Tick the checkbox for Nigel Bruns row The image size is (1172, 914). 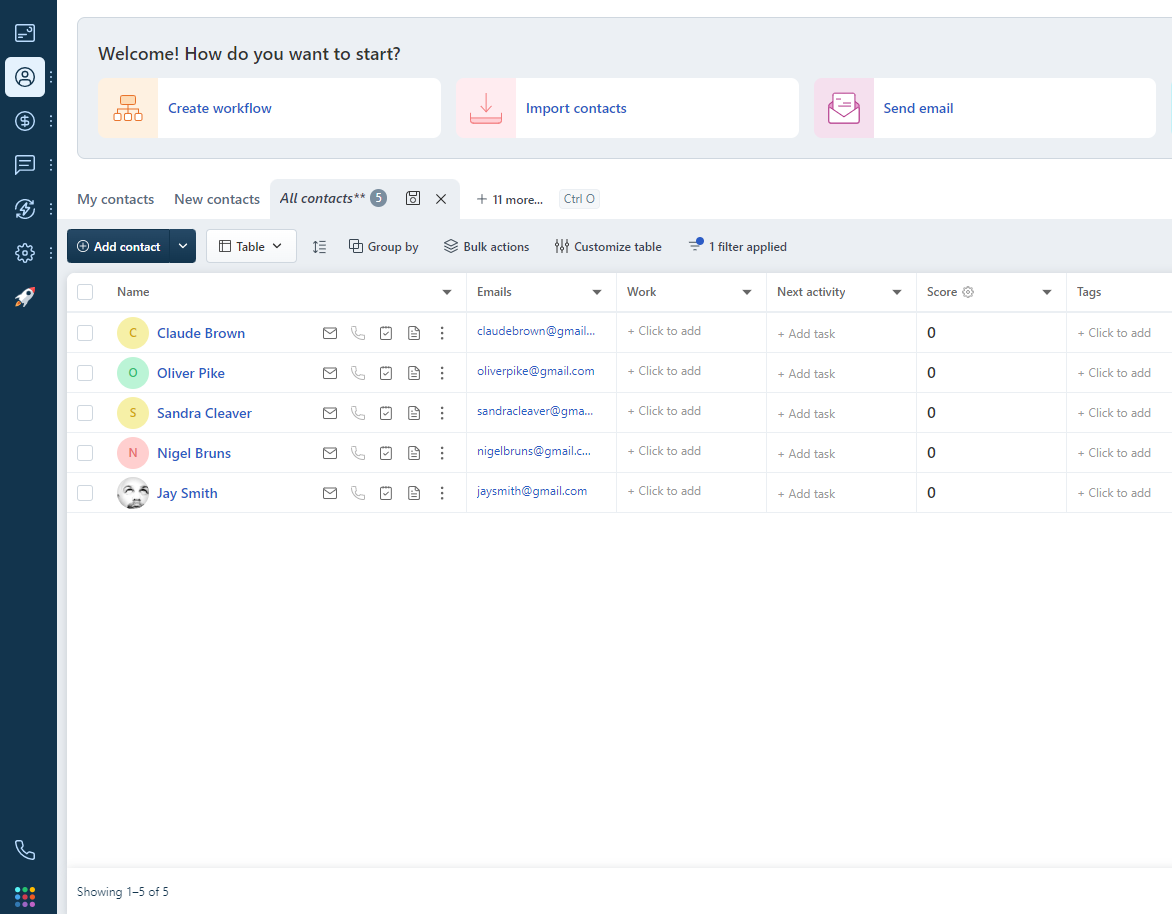[85, 452]
